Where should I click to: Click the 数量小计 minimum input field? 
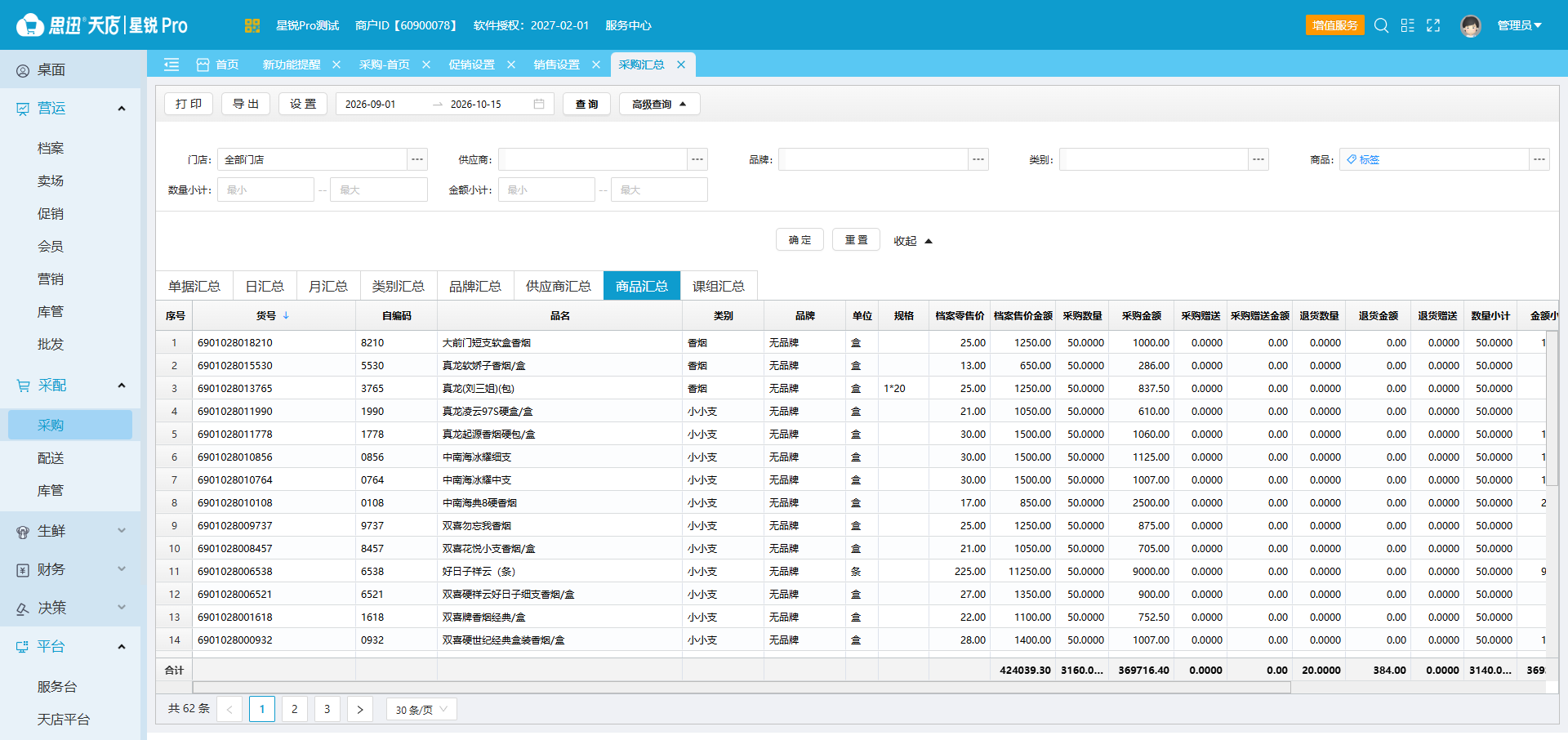click(x=265, y=189)
